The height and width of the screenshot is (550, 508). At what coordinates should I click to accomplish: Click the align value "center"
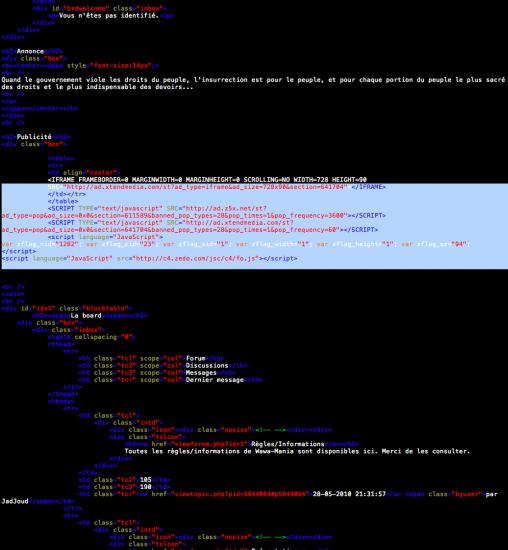point(101,173)
